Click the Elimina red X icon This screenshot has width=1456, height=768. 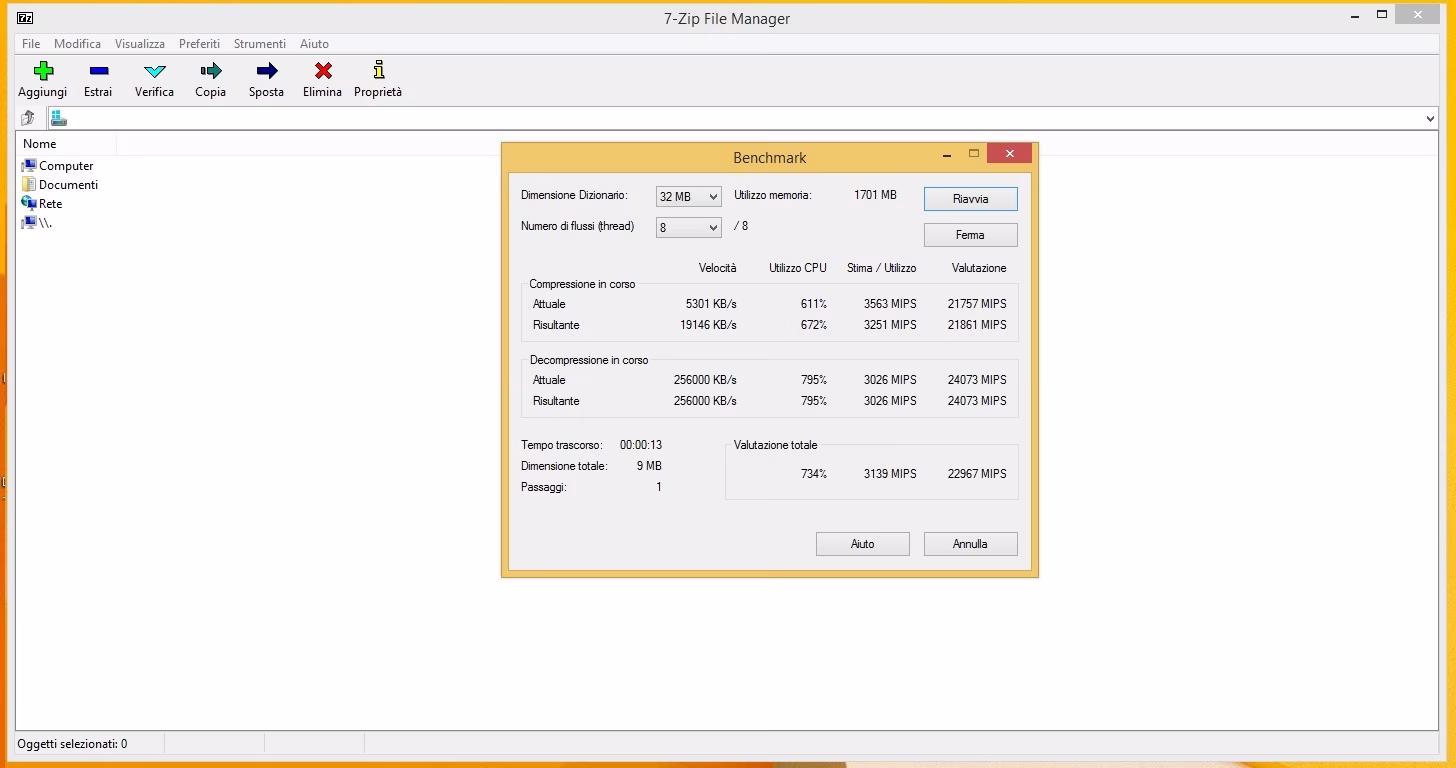pos(323,70)
